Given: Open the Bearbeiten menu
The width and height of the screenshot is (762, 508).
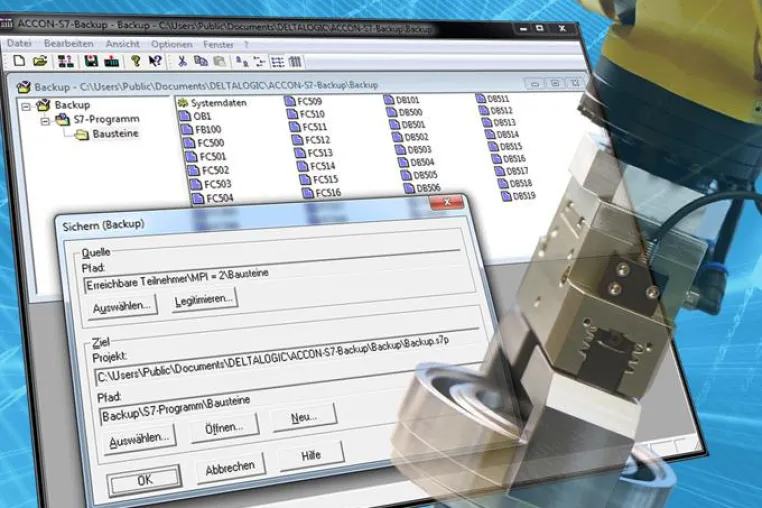Looking at the screenshot, I should pos(69,44).
